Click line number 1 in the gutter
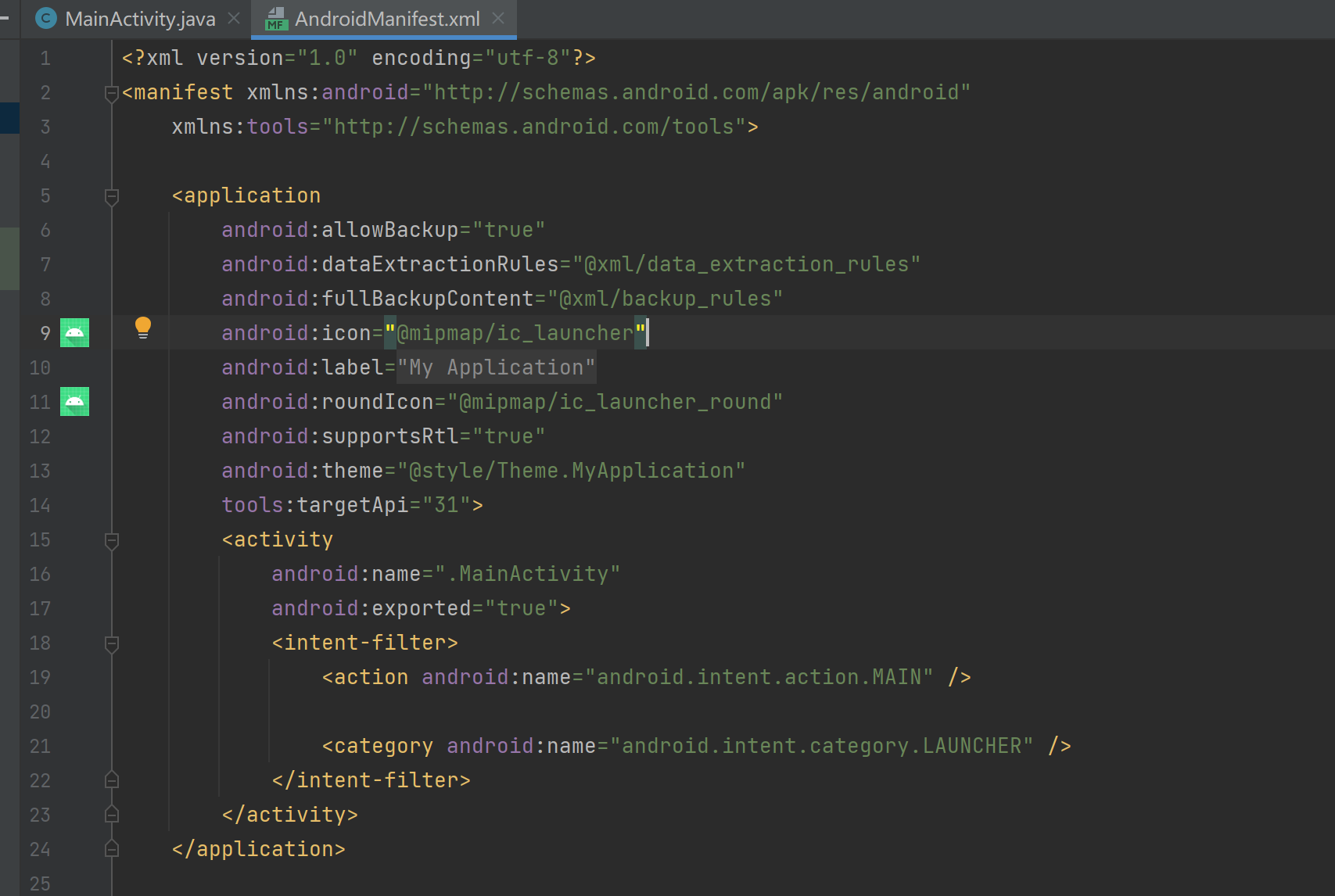 coord(45,58)
